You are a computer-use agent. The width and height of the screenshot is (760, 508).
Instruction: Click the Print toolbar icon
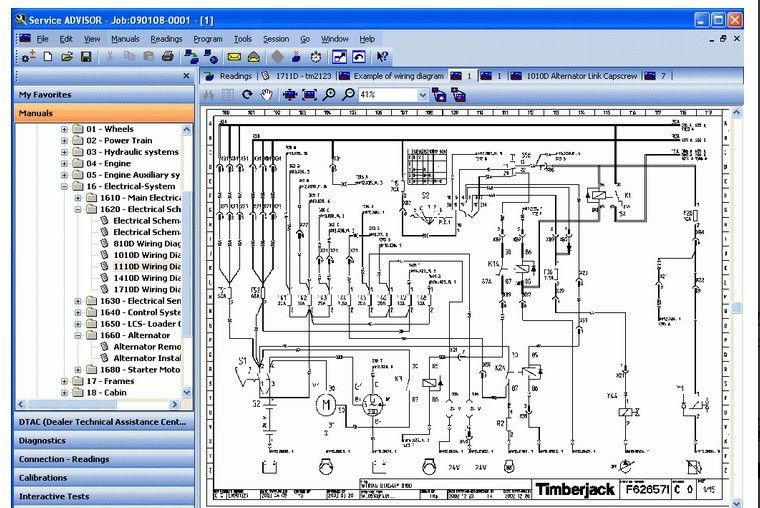(x=168, y=57)
